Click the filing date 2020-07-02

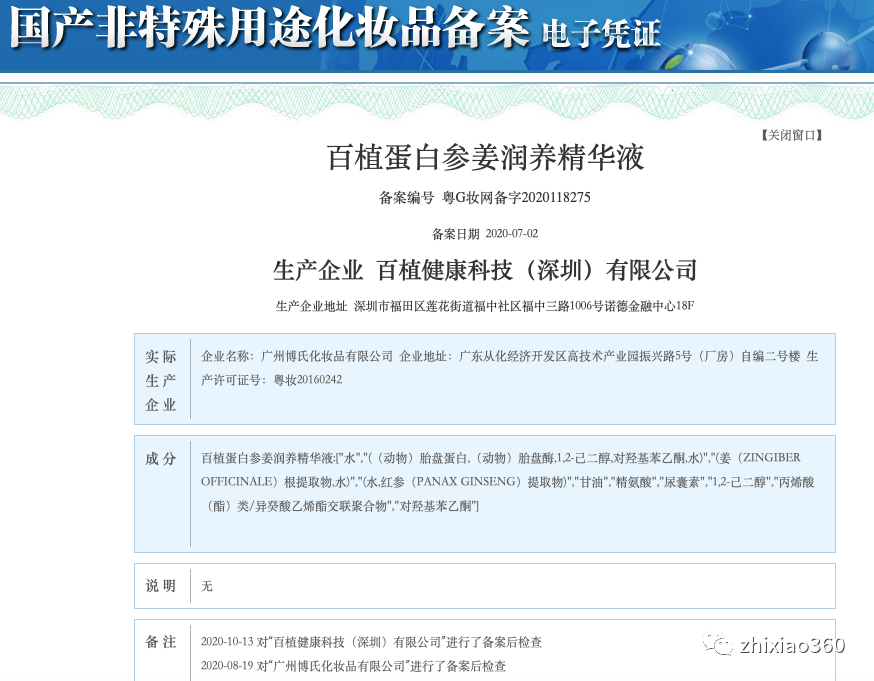tap(512, 234)
